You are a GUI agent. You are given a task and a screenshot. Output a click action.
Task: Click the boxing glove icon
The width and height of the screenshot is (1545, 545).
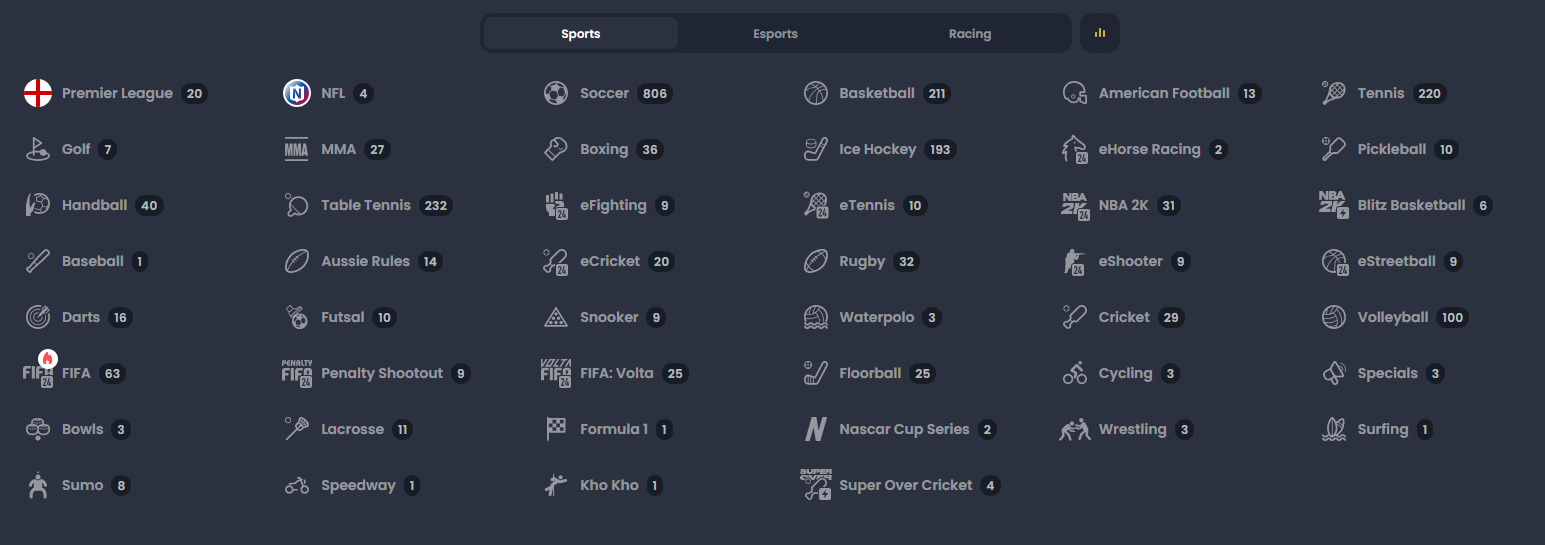(x=556, y=149)
